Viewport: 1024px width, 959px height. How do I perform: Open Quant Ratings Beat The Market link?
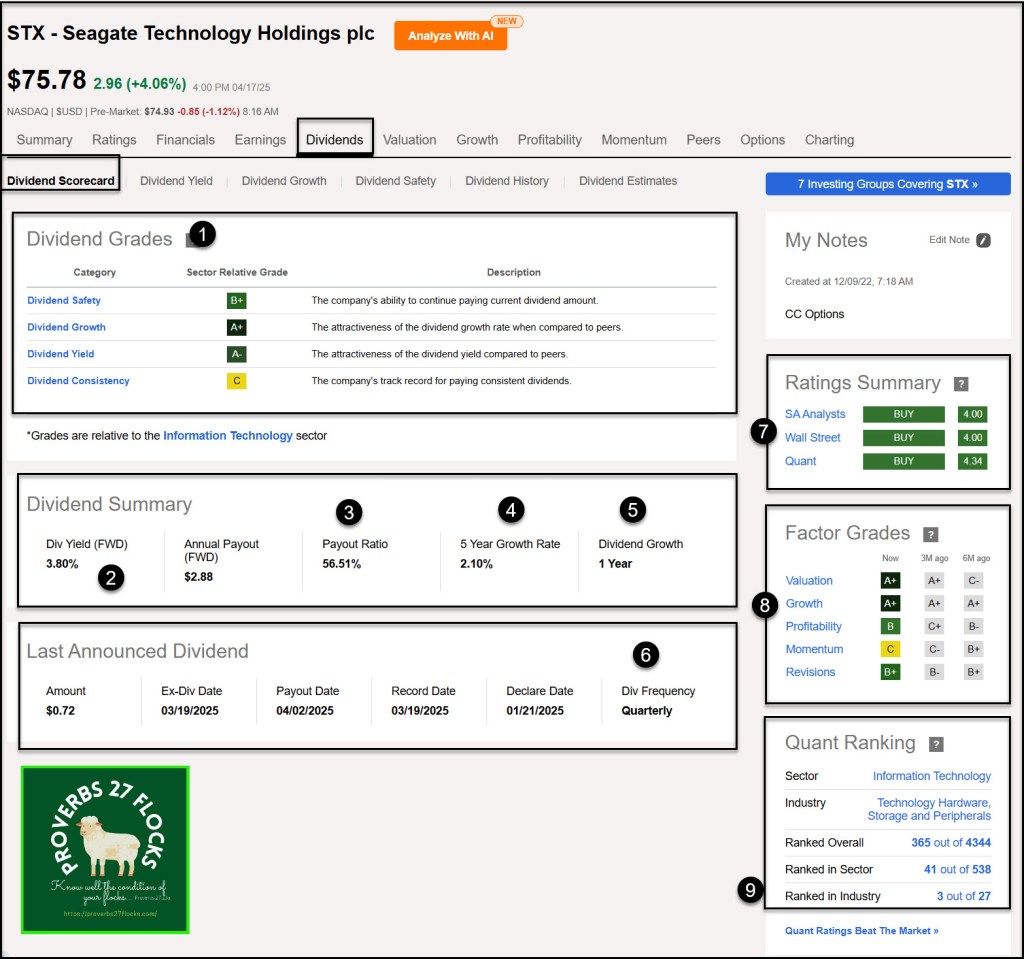861,931
